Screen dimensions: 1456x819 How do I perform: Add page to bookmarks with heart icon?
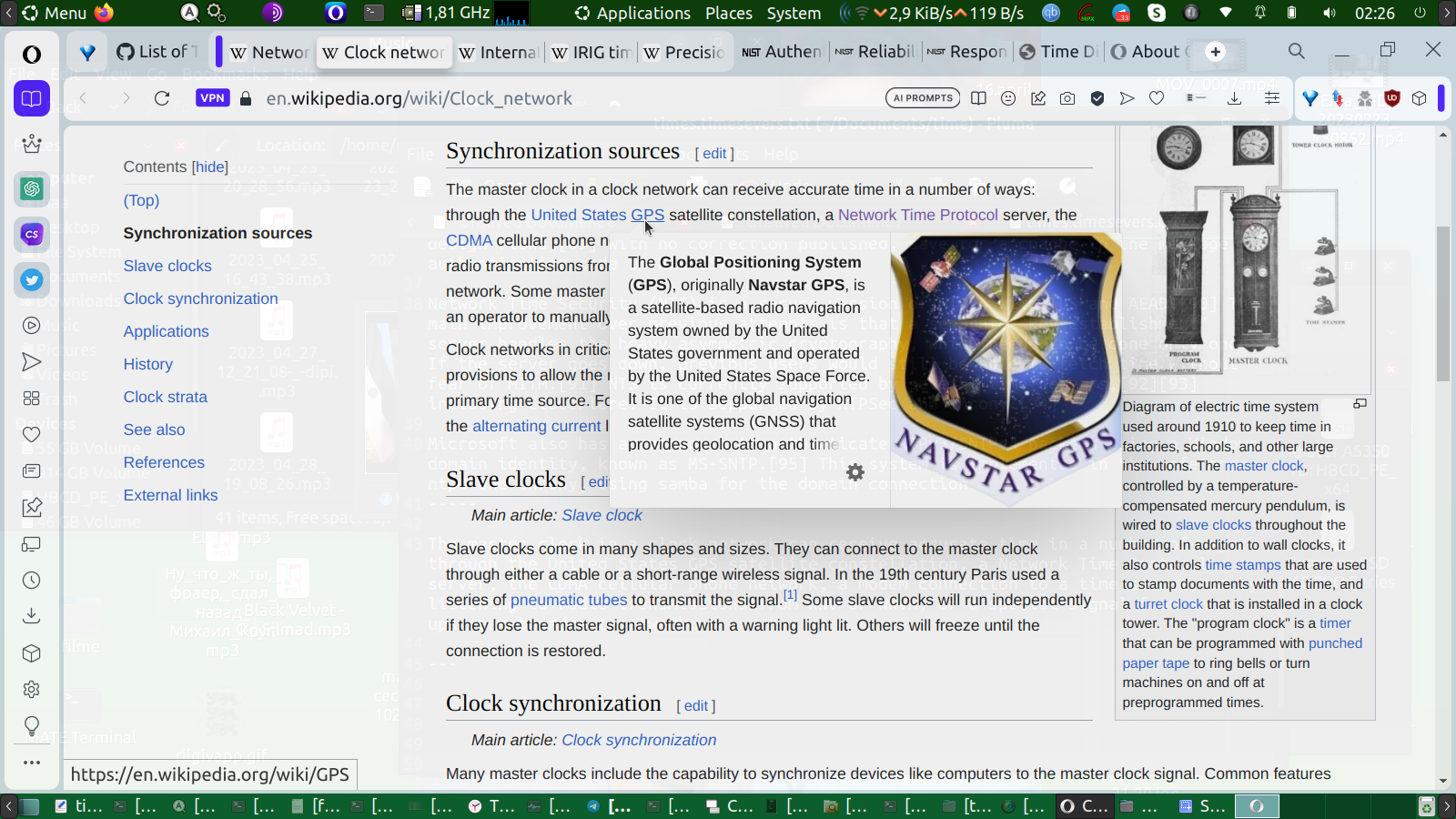(1157, 98)
